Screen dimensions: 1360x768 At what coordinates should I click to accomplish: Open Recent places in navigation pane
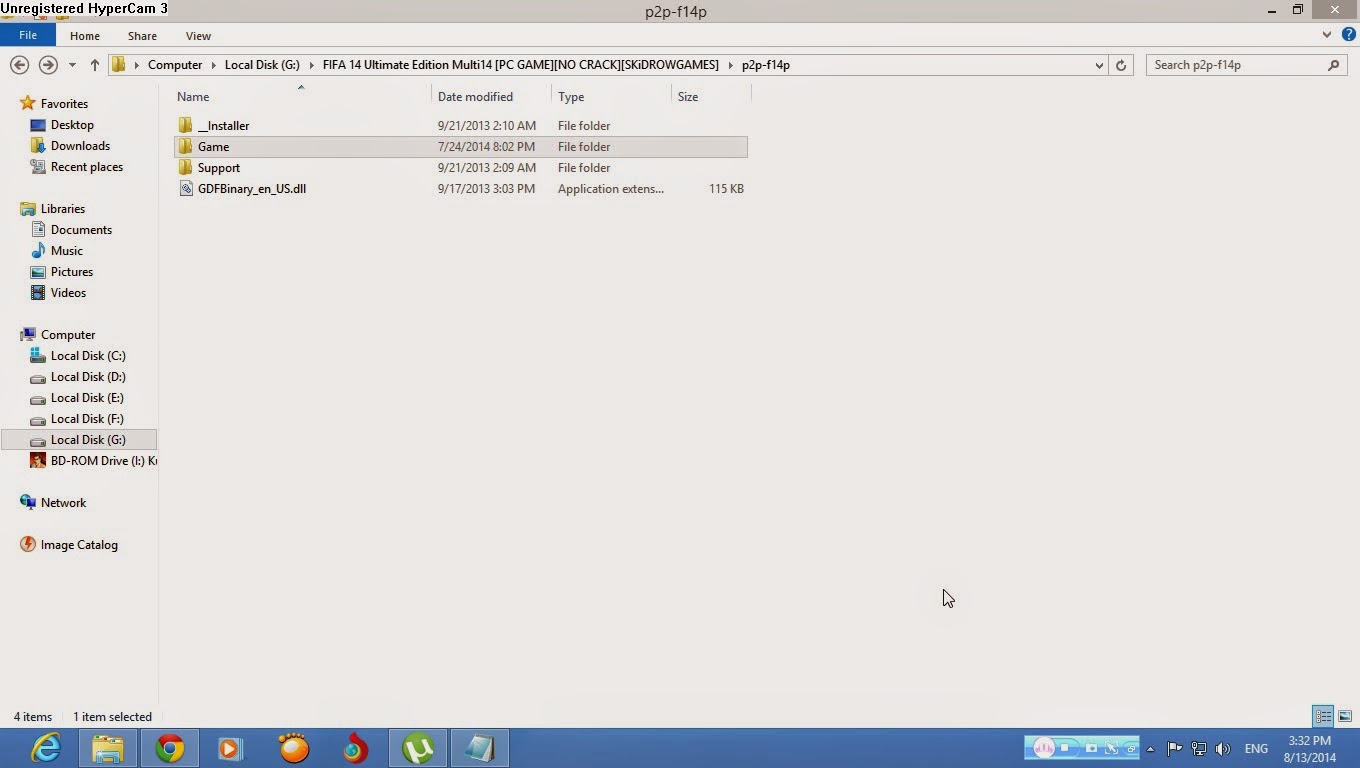point(86,167)
